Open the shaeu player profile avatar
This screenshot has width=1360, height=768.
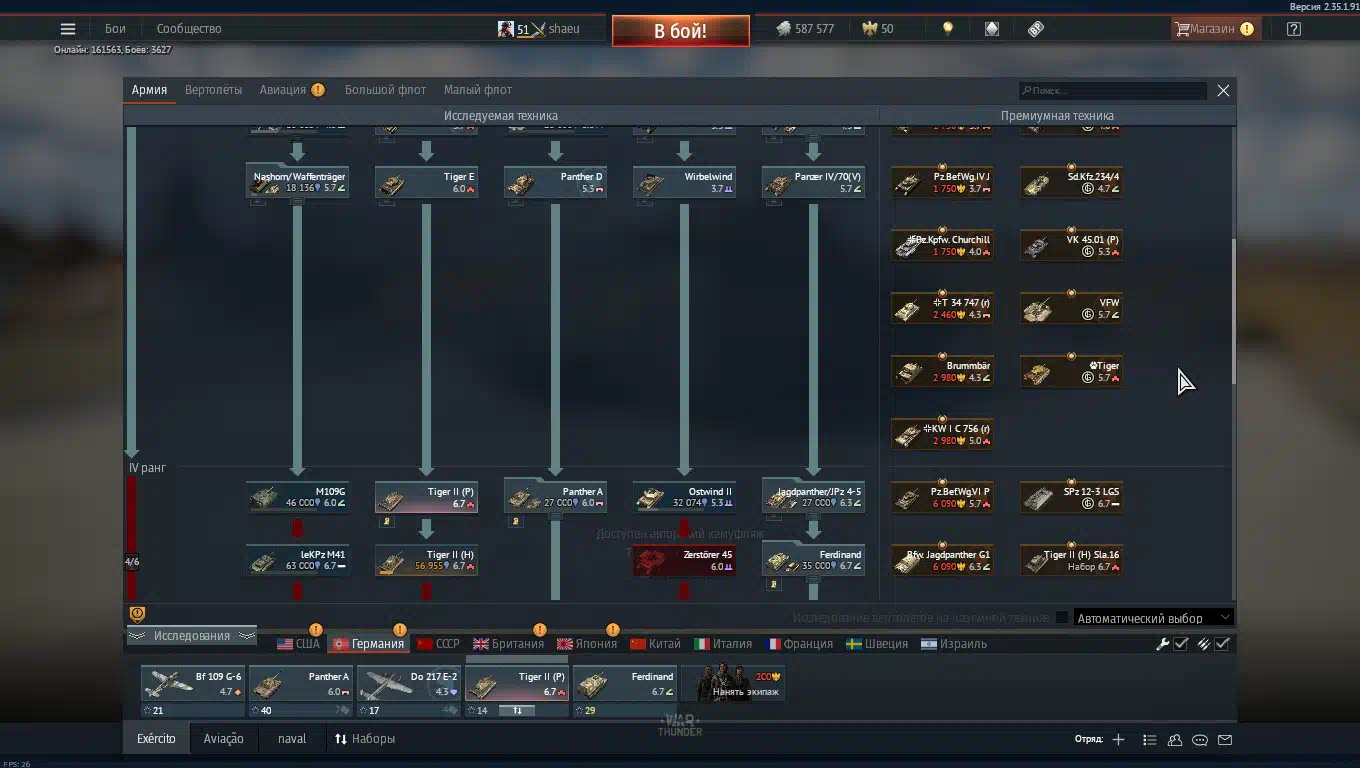pos(506,29)
